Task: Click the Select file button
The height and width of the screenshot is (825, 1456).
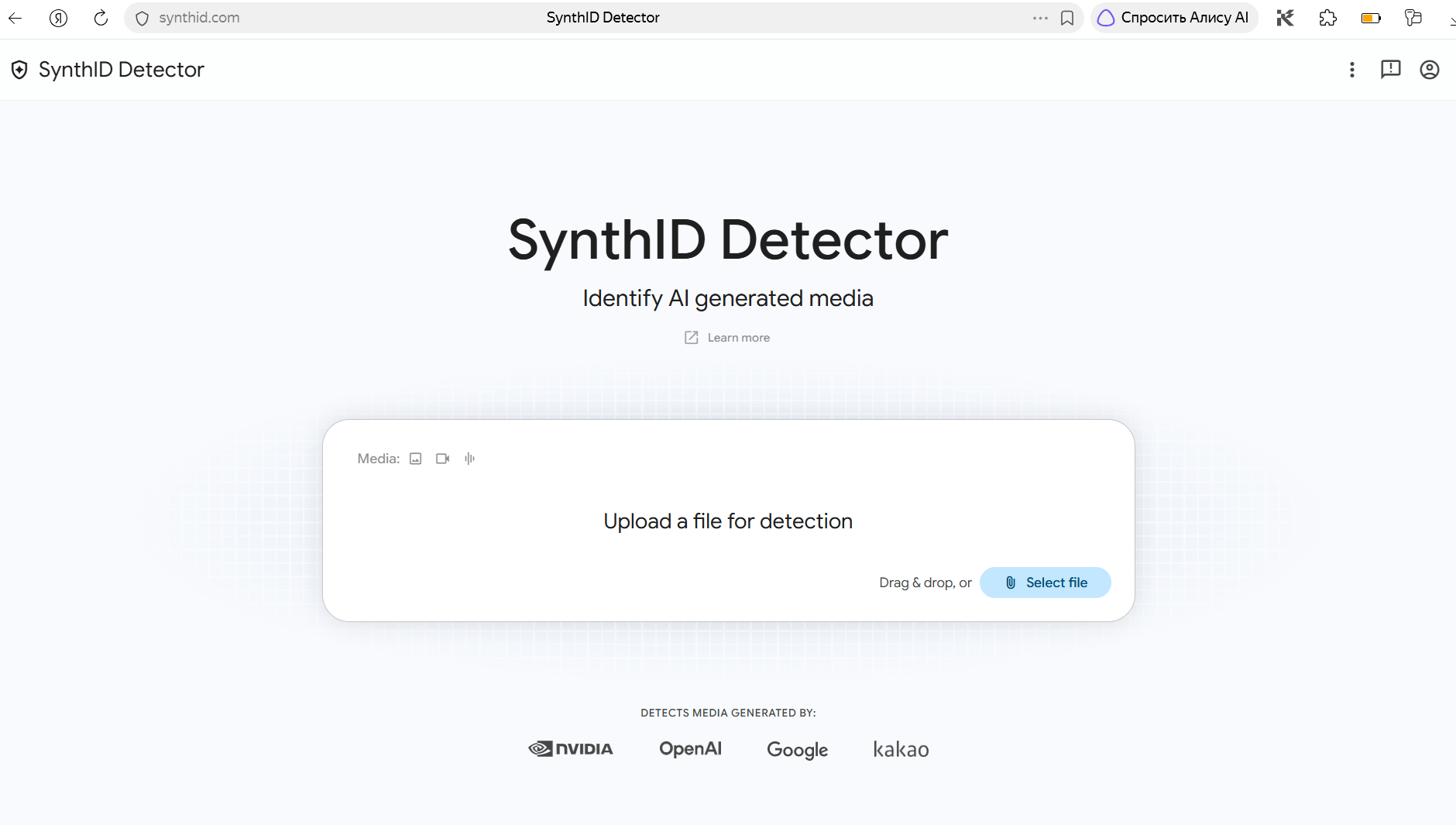Action: coord(1046,583)
